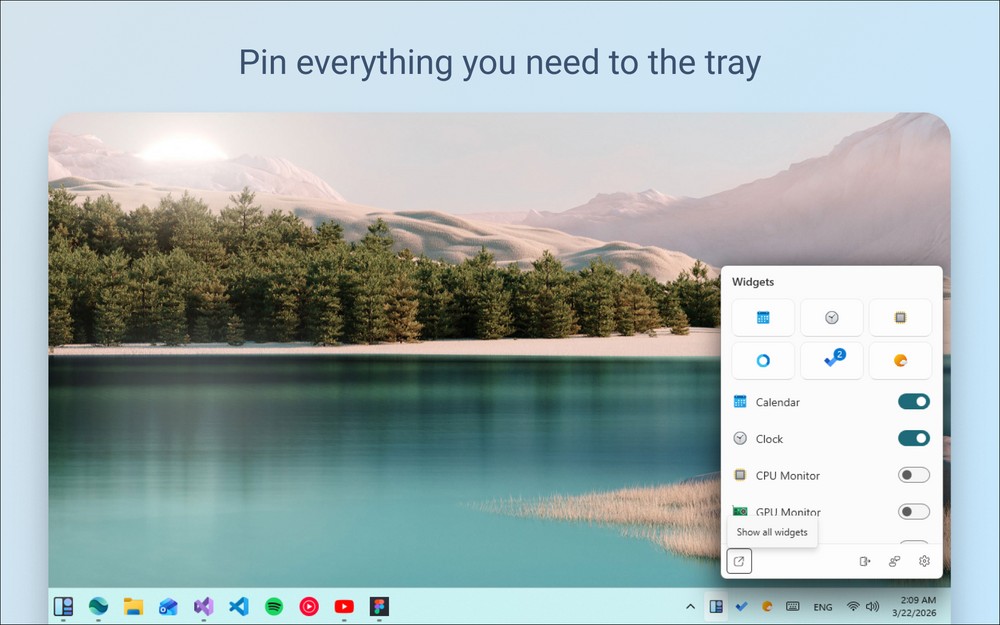Open the blue ring widget tile
The width and height of the screenshot is (1000, 625).
point(763,361)
